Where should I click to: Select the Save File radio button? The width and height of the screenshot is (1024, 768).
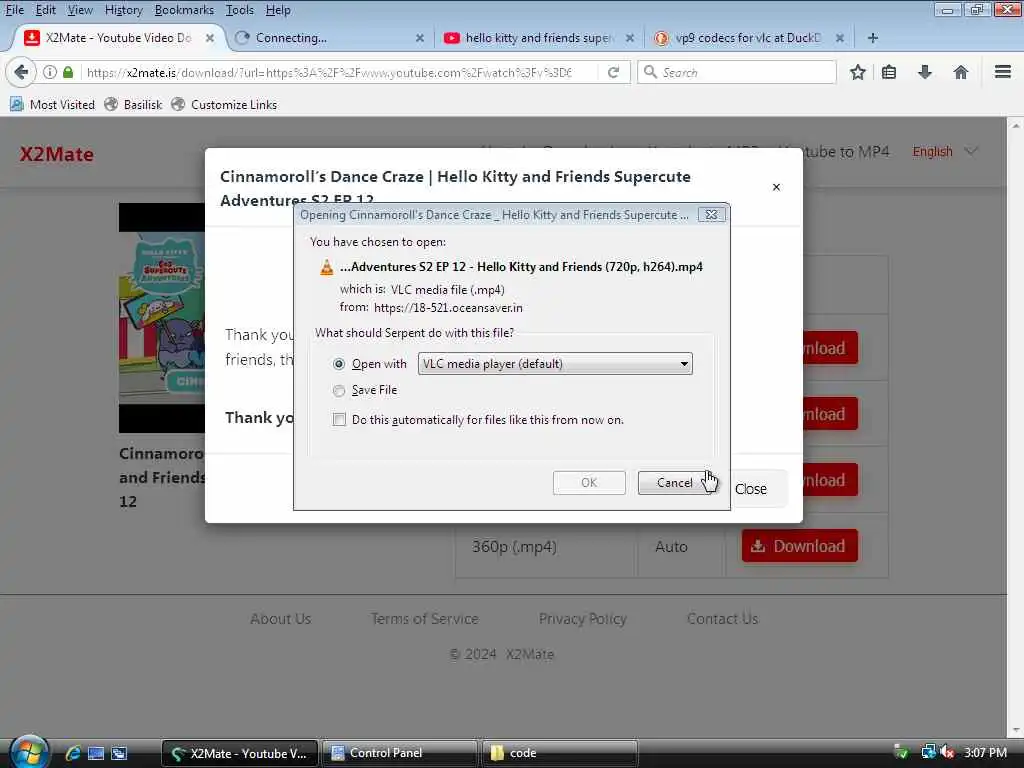click(339, 391)
